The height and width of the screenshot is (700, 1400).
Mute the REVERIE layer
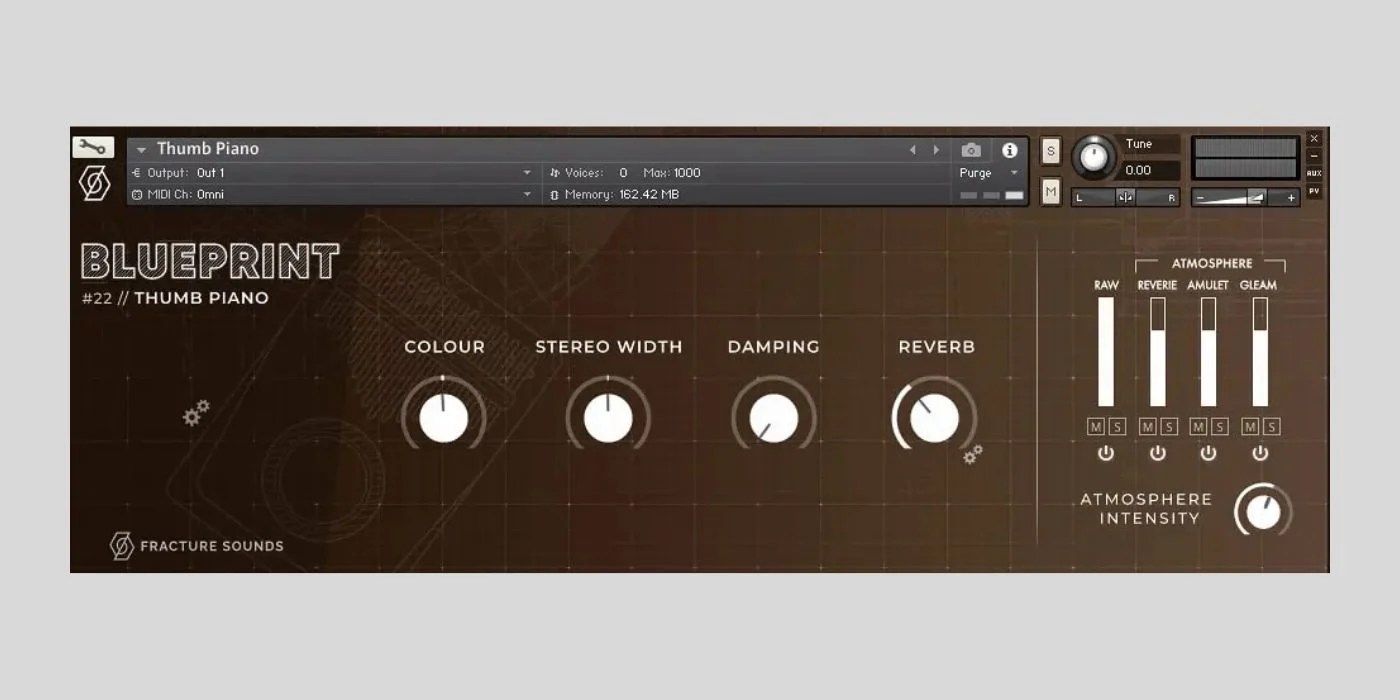(1147, 427)
